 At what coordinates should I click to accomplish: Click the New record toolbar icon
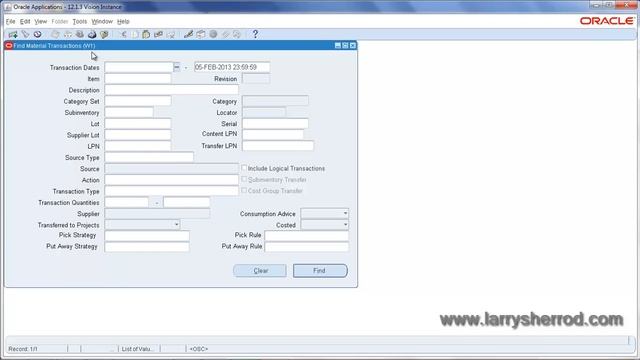(x=13, y=34)
